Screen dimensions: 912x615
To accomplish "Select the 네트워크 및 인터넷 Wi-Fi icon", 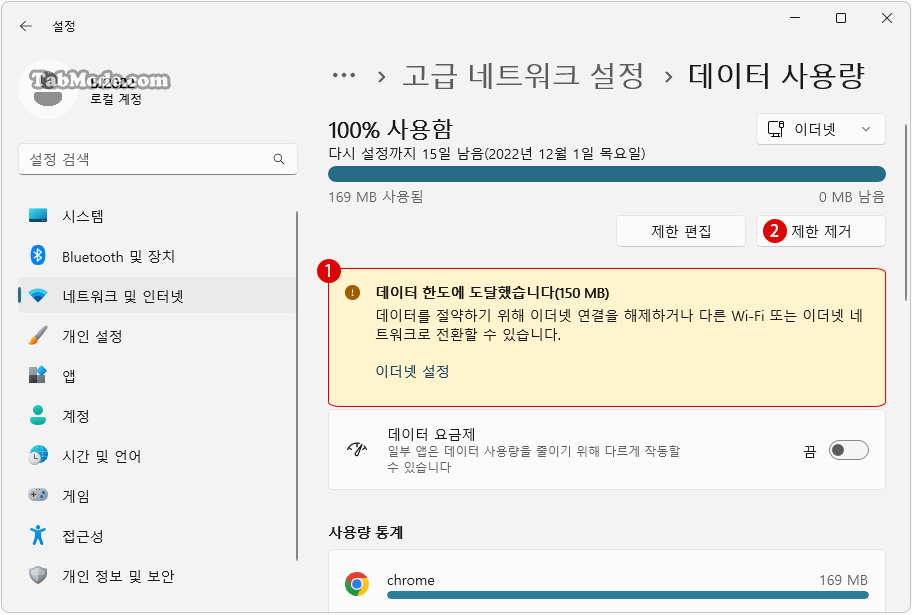I will pos(38,296).
